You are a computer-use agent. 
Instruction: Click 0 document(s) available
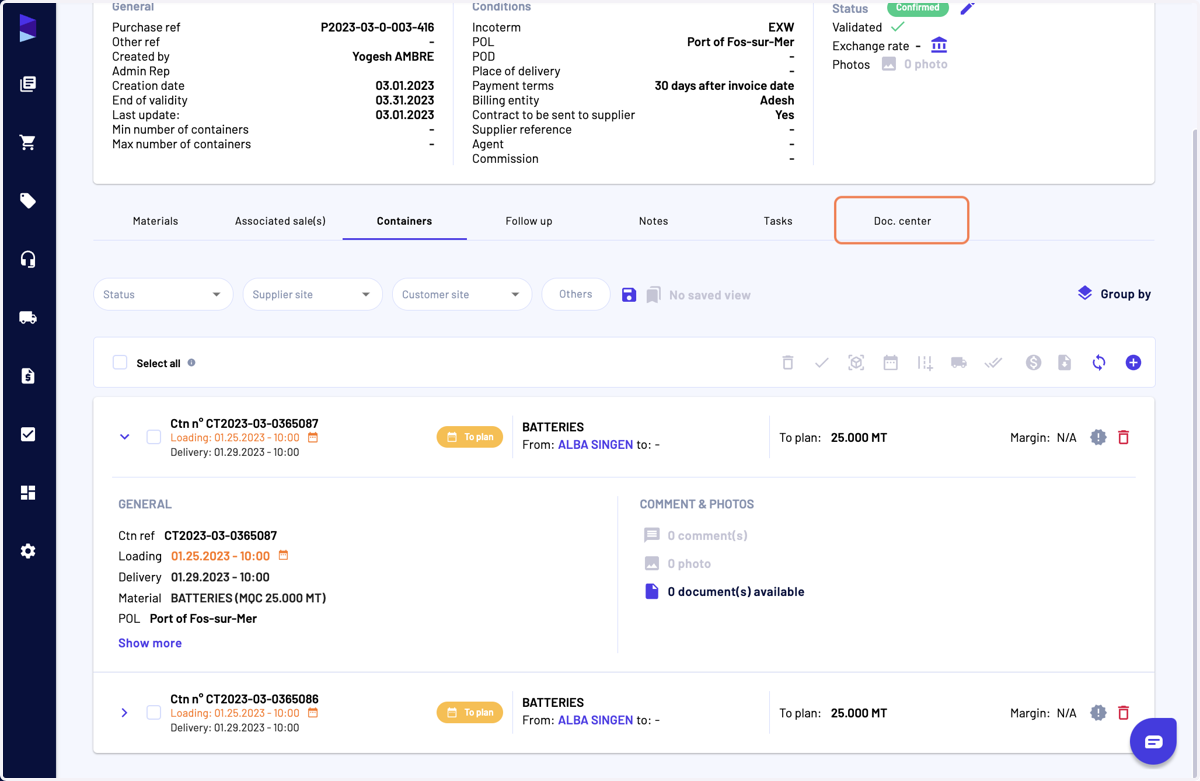[x=725, y=592]
